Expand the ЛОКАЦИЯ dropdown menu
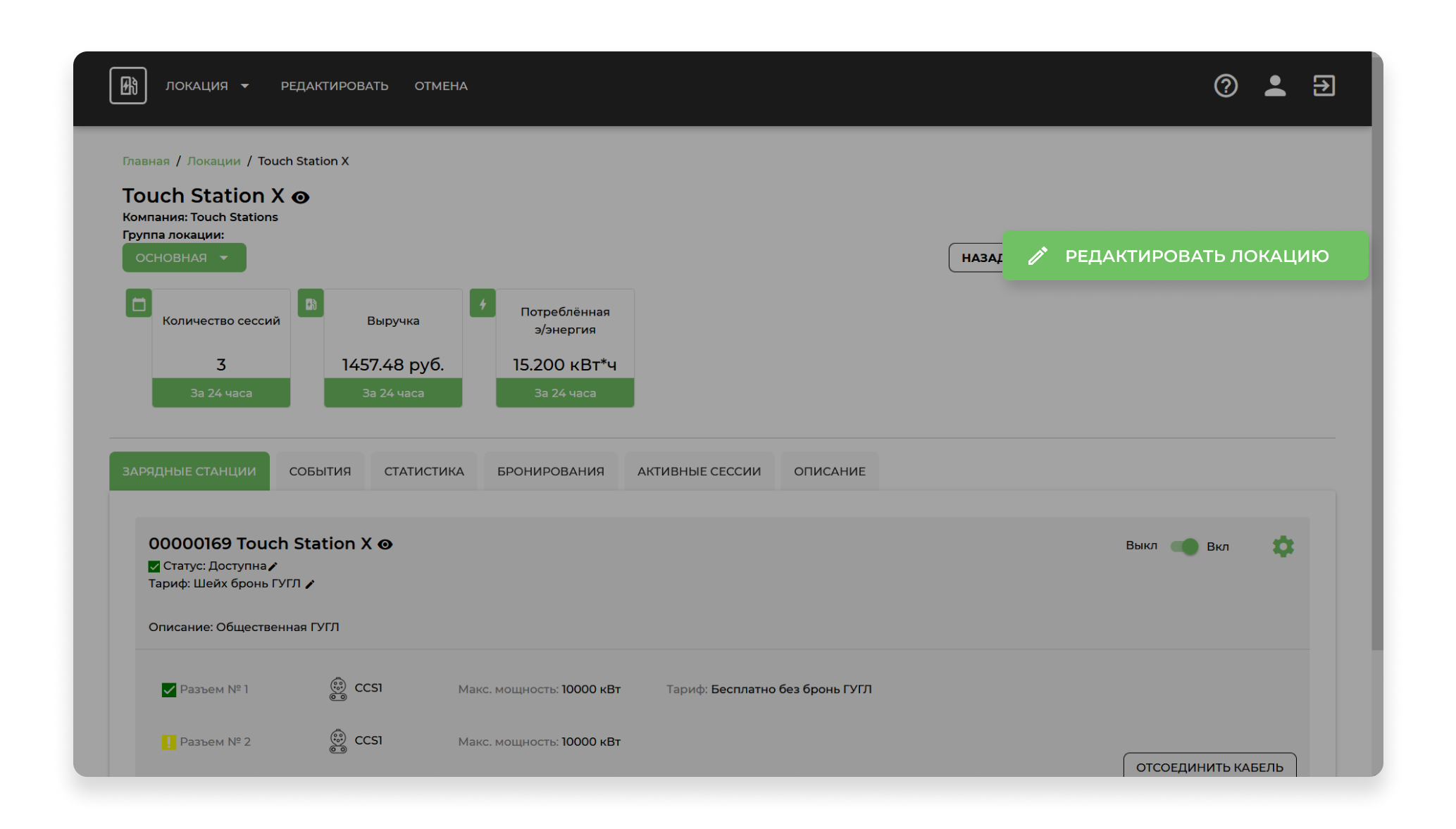Screen dimensions: 1456x829 point(207,86)
